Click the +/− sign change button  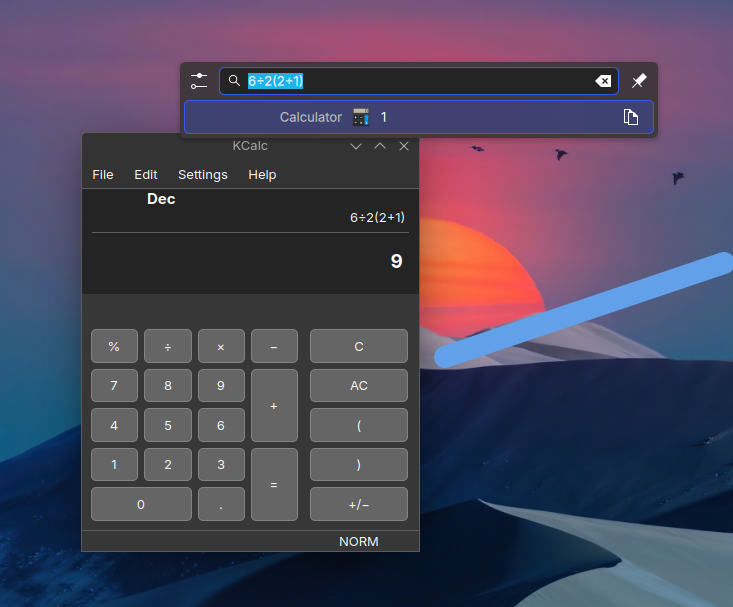pyautogui.click(x=359, y=504)
